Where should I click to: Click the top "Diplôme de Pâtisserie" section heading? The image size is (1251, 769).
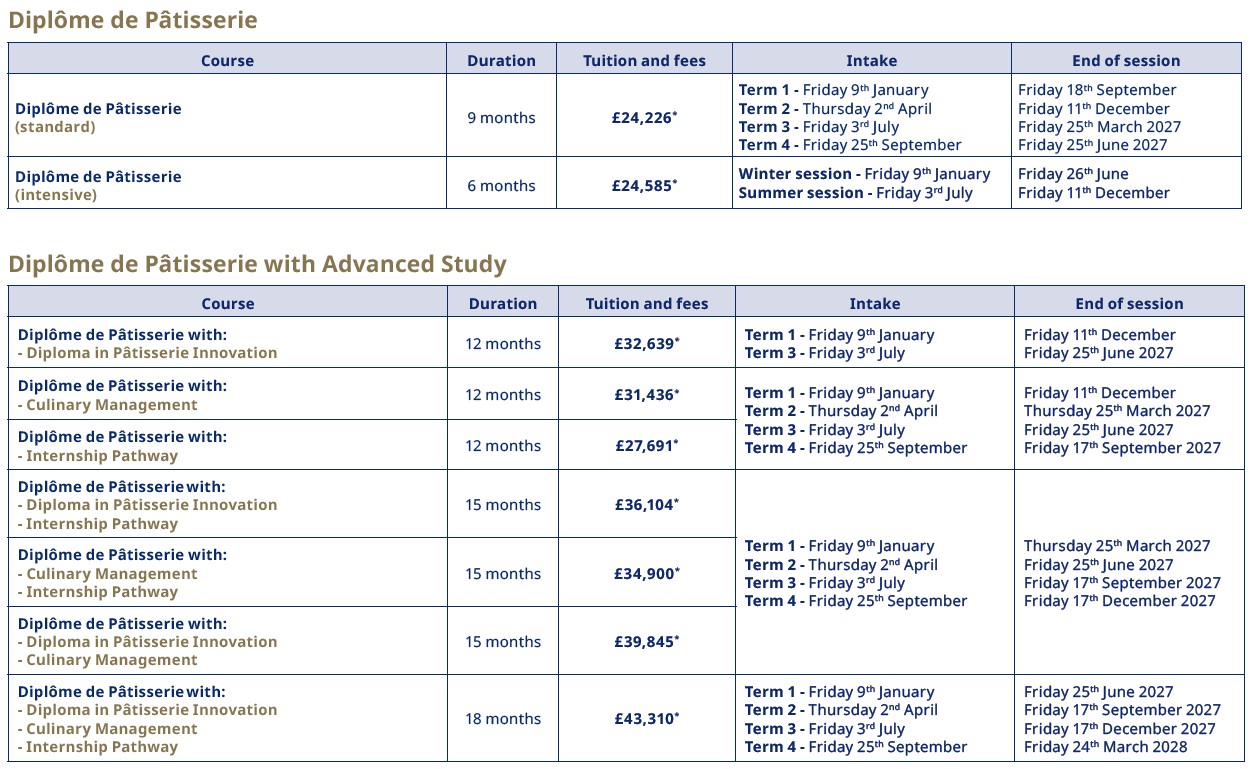(x=133, y=20)
